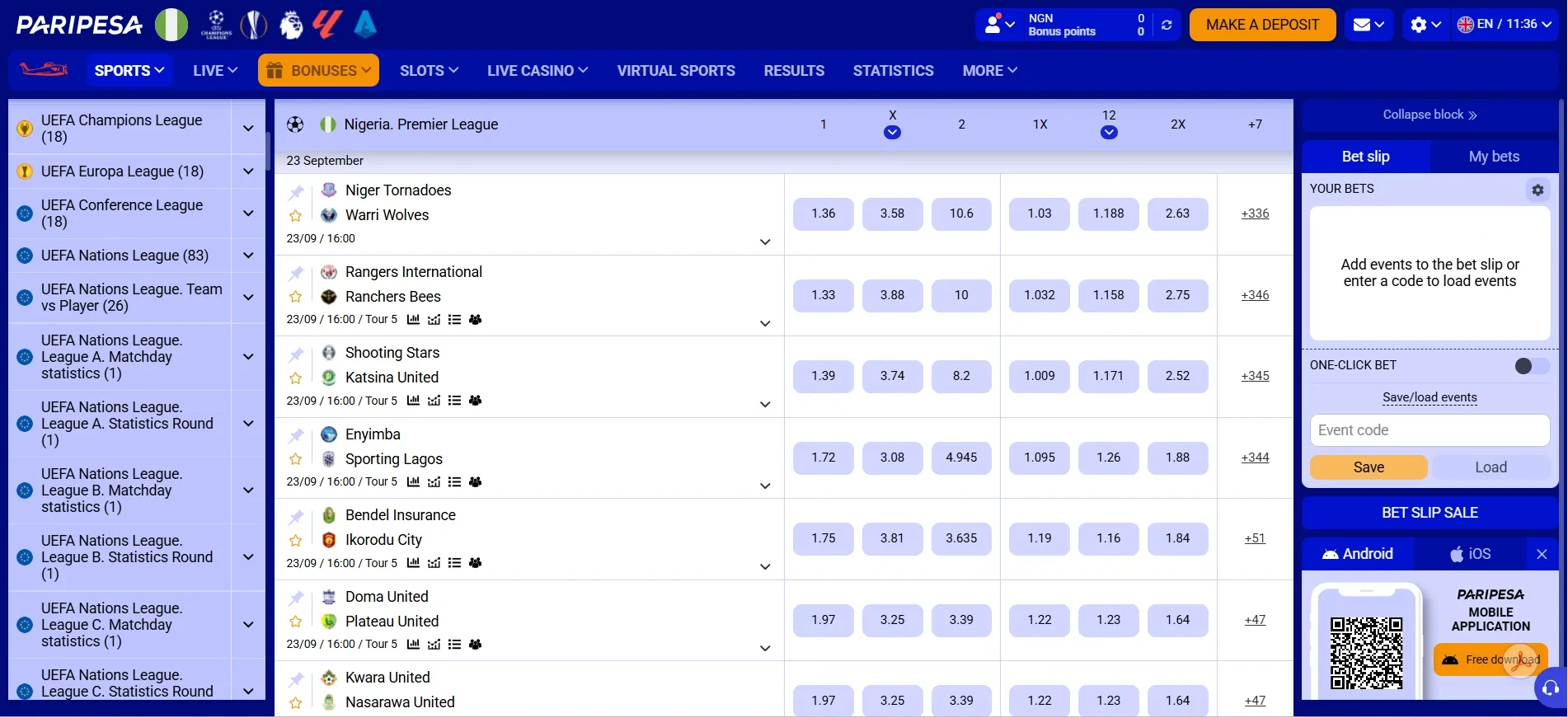Screen dimensions: 1568x718
Task: Expand markets for Niger Tornadoes match
Action: [x=765, y=242]
